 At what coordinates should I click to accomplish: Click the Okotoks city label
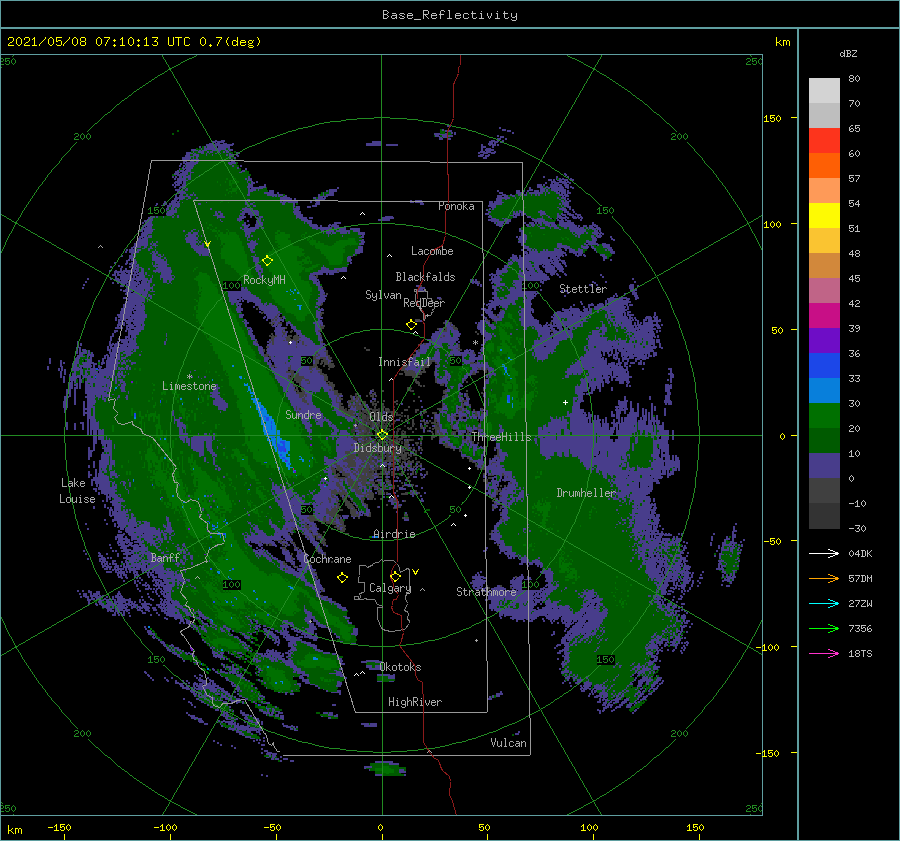(401, 667)
